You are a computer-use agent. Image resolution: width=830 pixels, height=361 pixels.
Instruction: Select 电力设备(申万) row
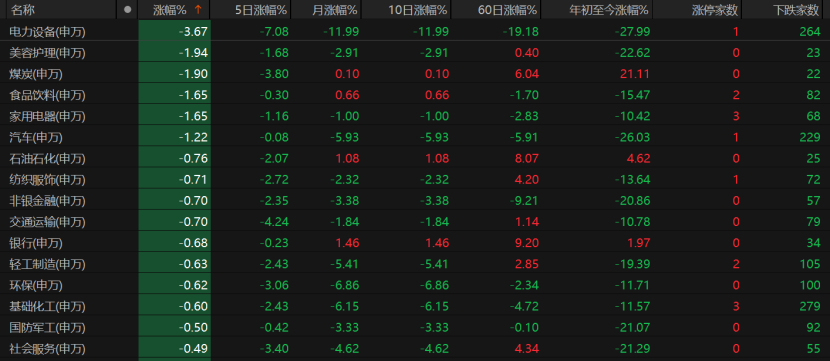point(415,32)
